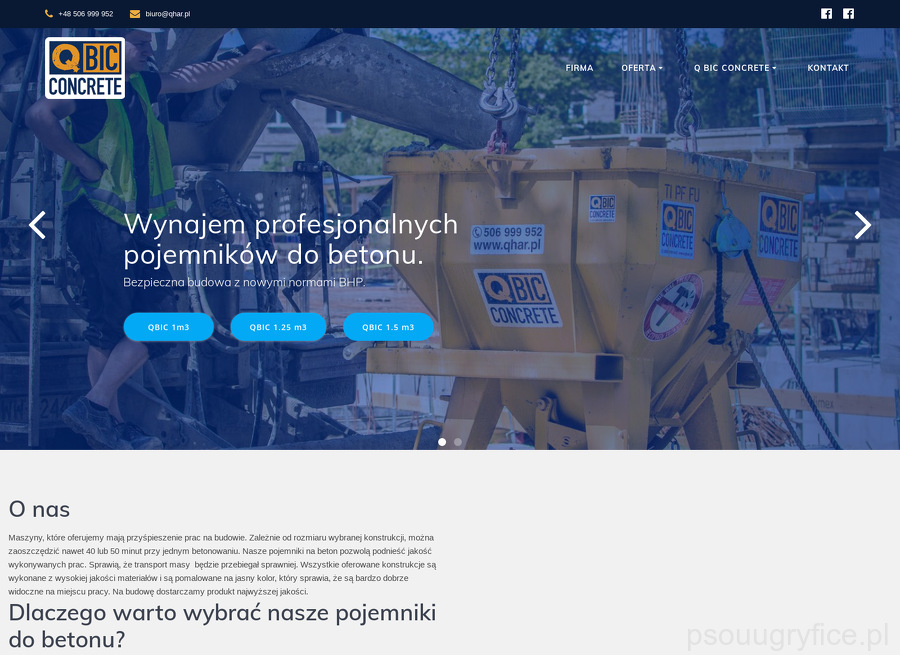Click the 'O nas' section heading
Viewport: 900px width, 655px height.
40,509
